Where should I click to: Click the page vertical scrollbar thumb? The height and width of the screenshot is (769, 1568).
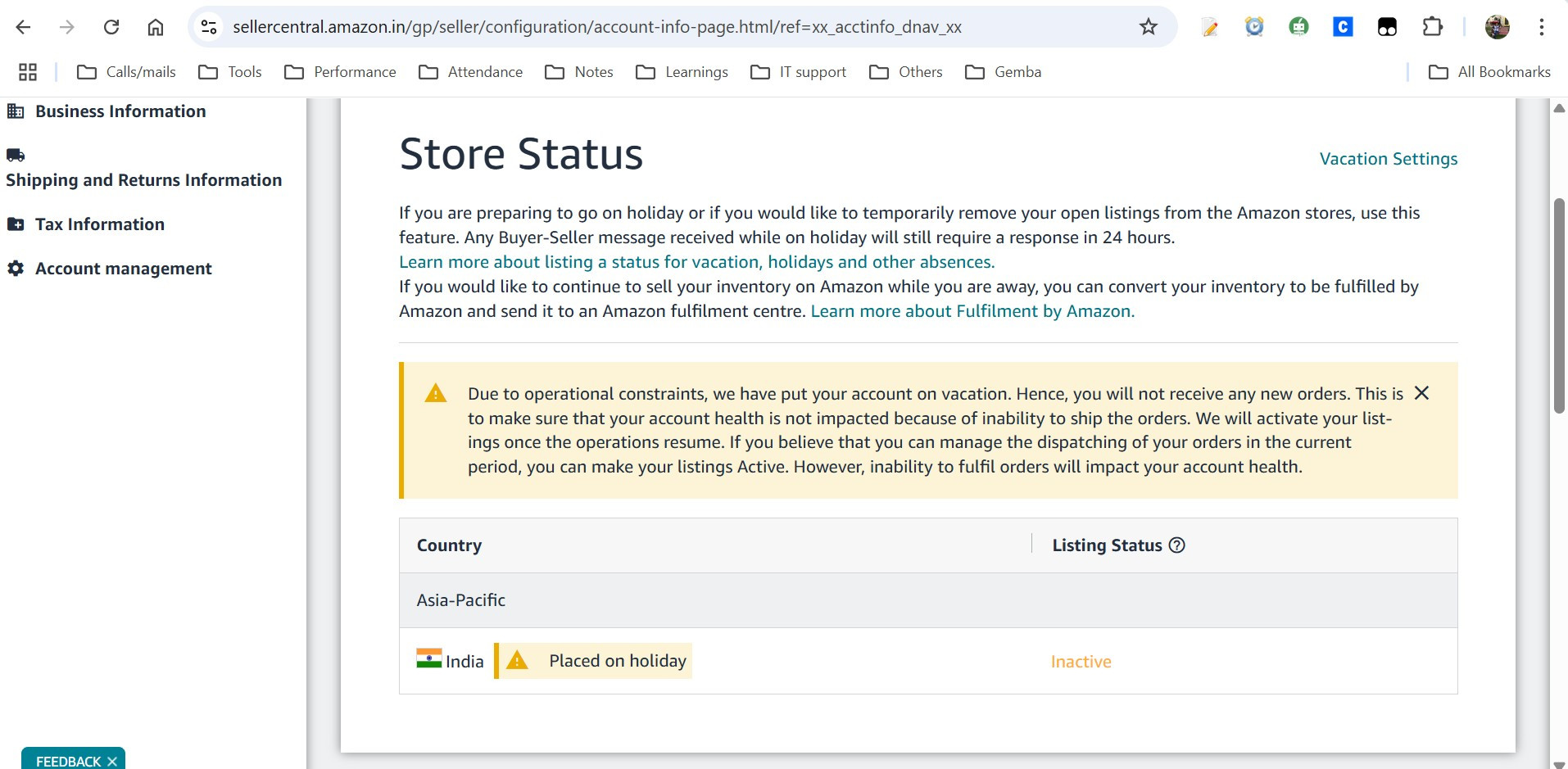(x=1560, y=305)
